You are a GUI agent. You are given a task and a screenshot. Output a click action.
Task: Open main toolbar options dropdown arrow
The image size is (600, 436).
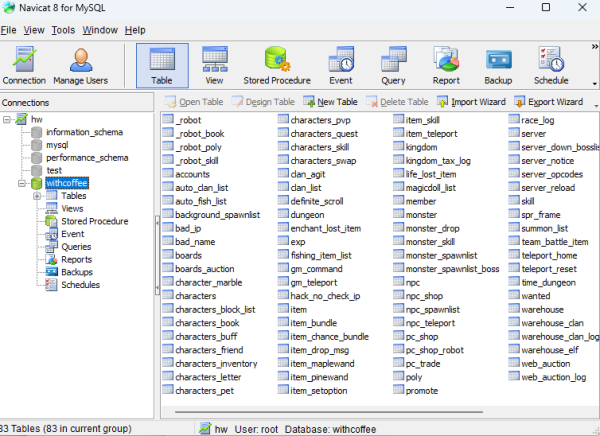pyautogui.click(x=595, y=83)
